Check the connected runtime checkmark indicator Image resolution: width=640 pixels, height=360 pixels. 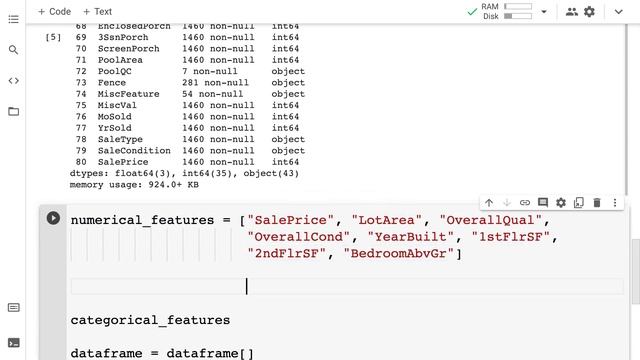point(472,12)
